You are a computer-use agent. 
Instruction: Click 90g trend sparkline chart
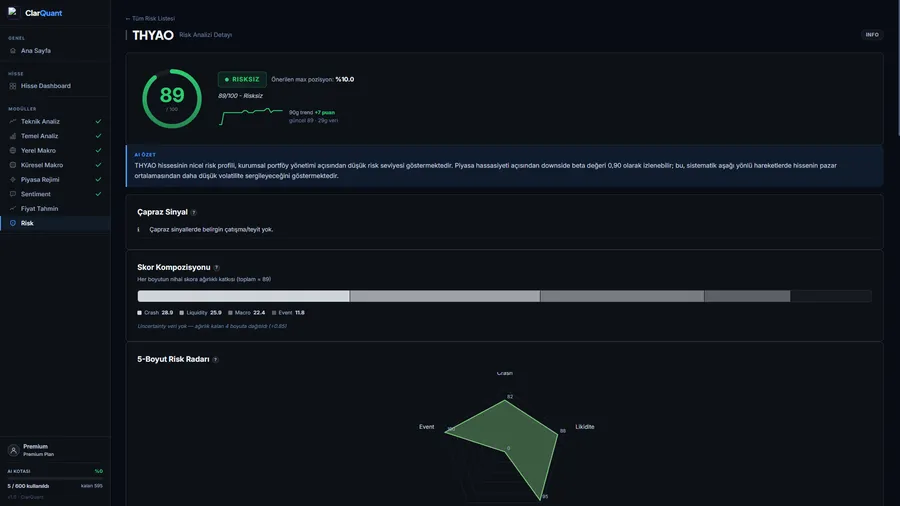click(251, 116)
